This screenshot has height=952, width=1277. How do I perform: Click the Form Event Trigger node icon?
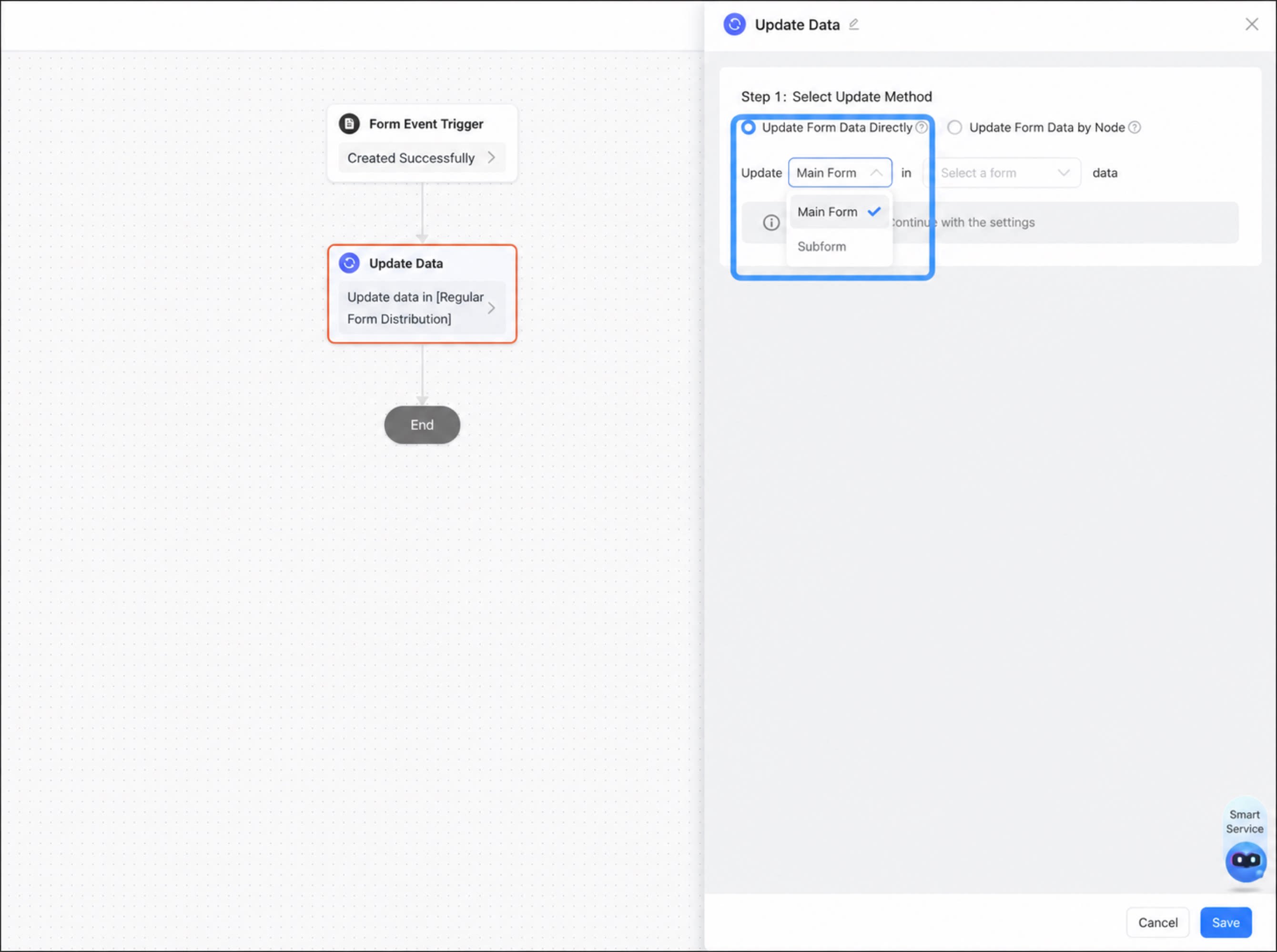coord(349,123)
